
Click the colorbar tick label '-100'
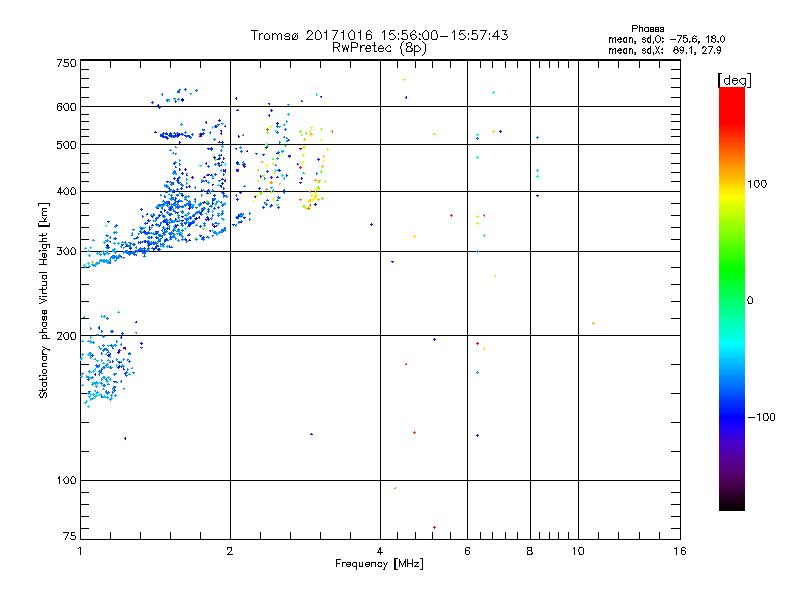point(761,417)
